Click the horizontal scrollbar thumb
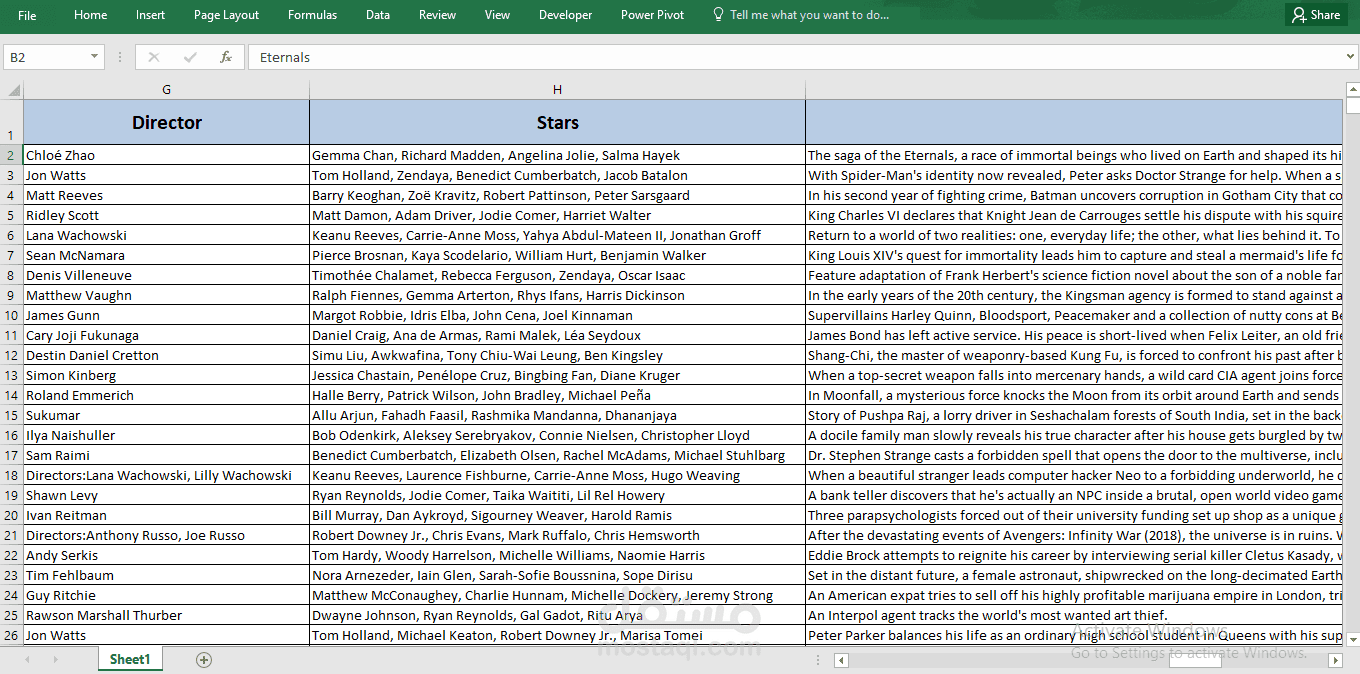 (1196, 660)
